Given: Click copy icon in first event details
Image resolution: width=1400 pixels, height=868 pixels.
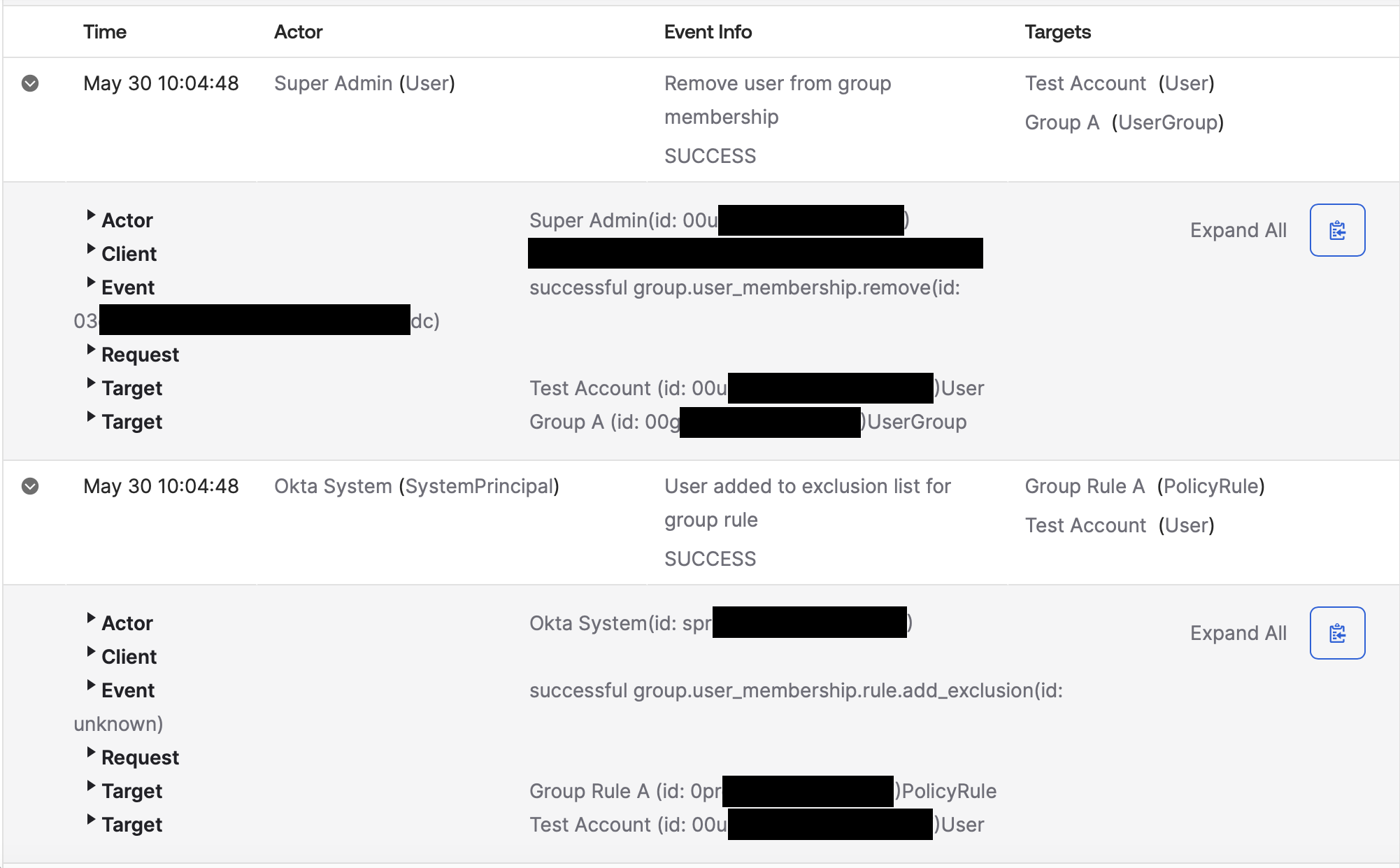Looking at the screenshot, I should click(1337, 230).
